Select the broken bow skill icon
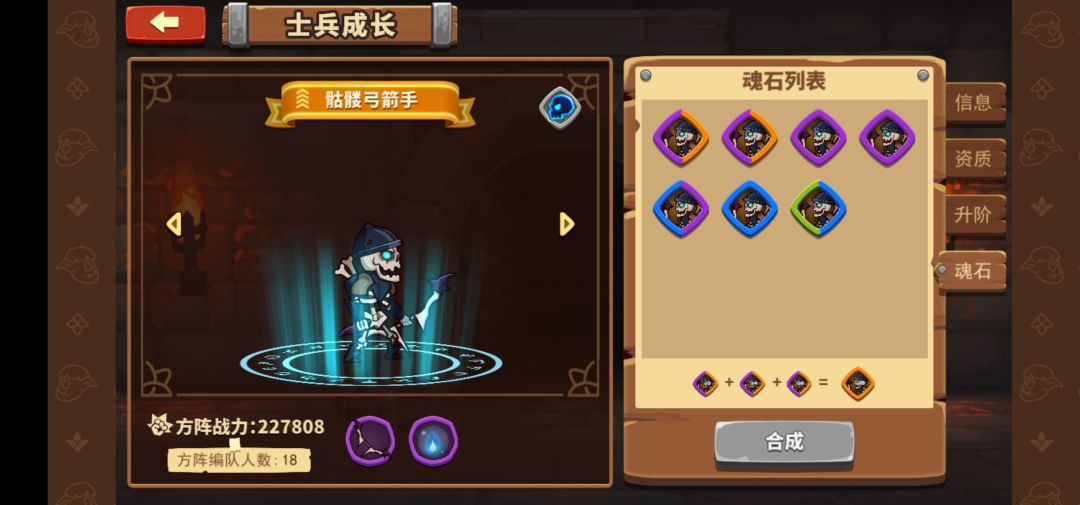Viewport: 1080px width, 505px height. [x=370, y=441]
